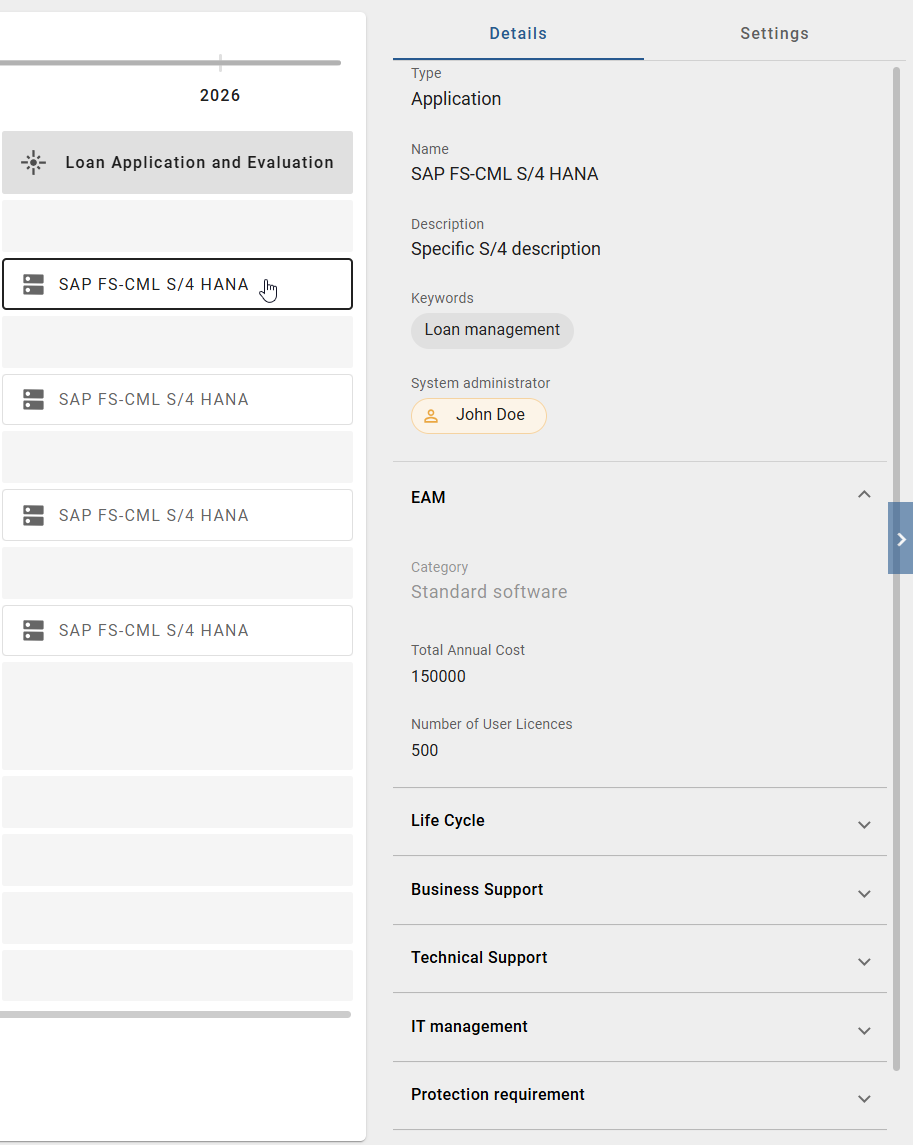913x1145 pixels.
Task: Collapse the EAM section
Action: pyautogui.click(x=864, y=495)
